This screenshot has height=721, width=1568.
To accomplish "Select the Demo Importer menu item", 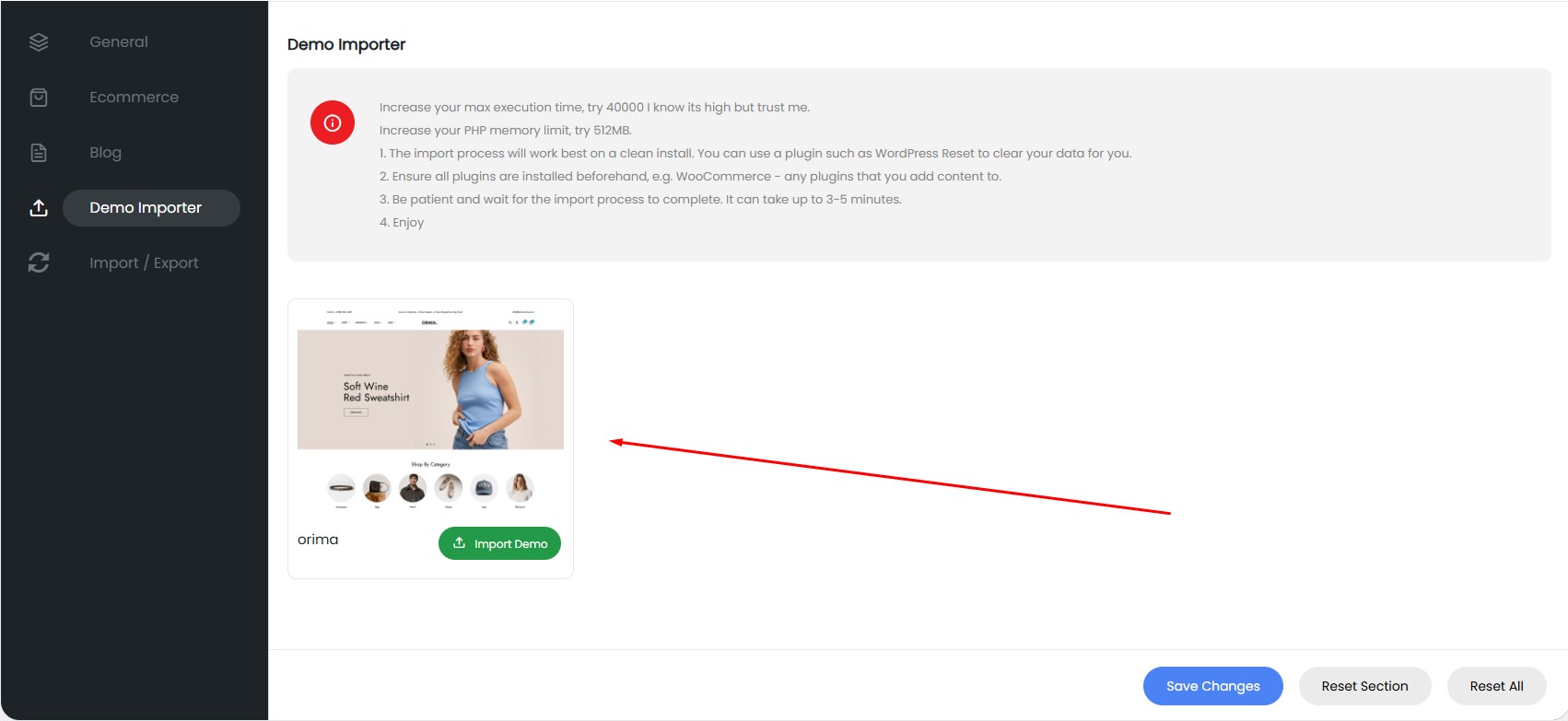I will [x=146, y=208].
